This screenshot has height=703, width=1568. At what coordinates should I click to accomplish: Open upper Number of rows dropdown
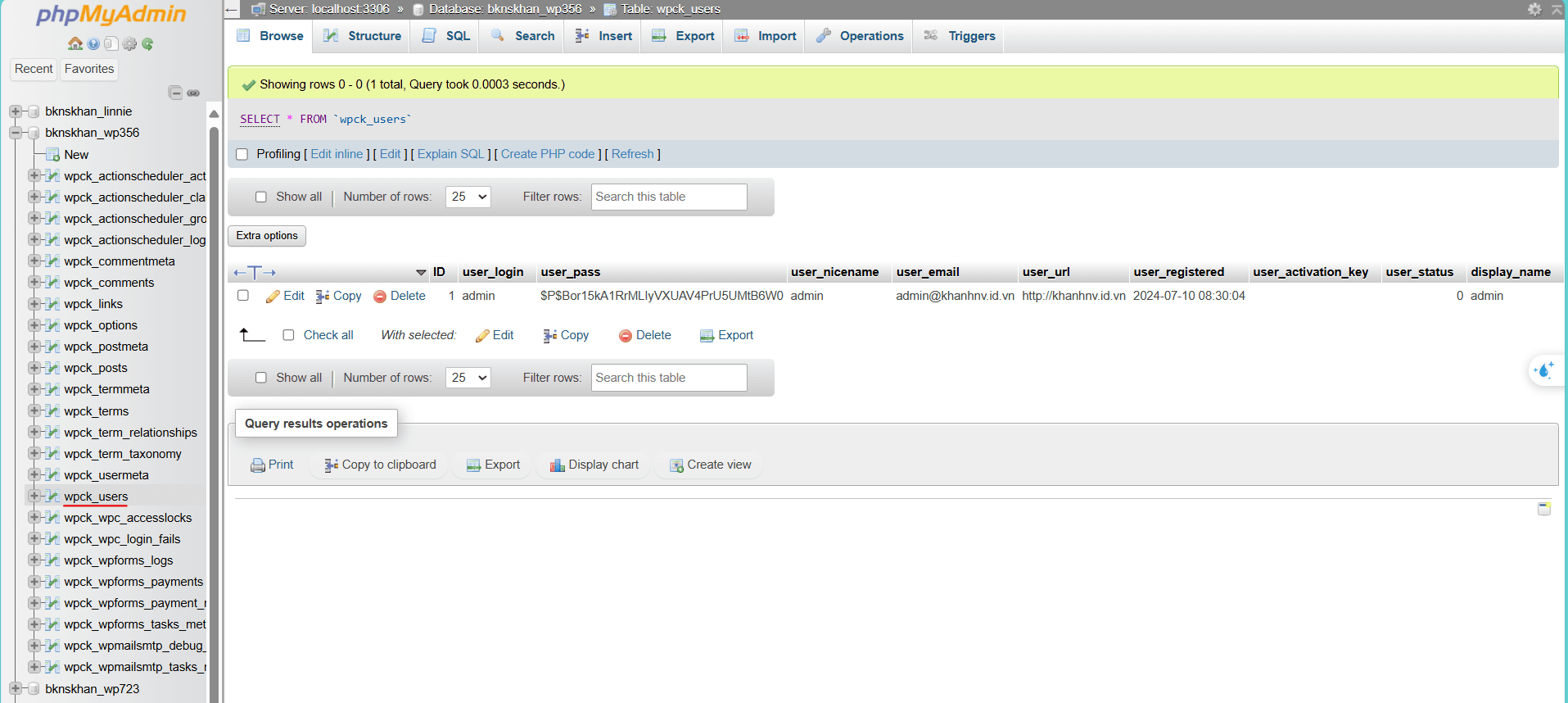(x=468, y=197)
